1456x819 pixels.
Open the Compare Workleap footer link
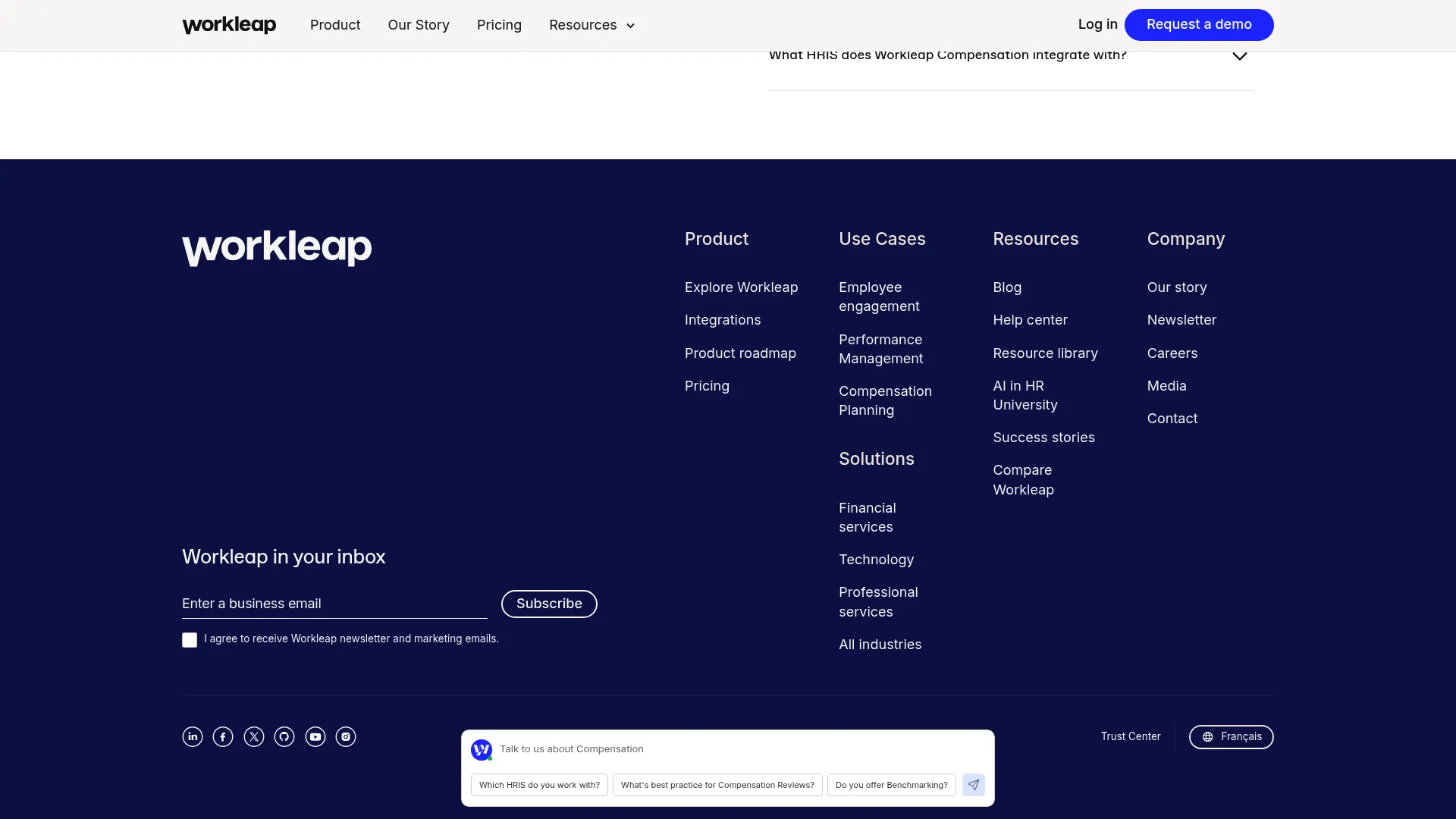click(x=1024, y=480)
